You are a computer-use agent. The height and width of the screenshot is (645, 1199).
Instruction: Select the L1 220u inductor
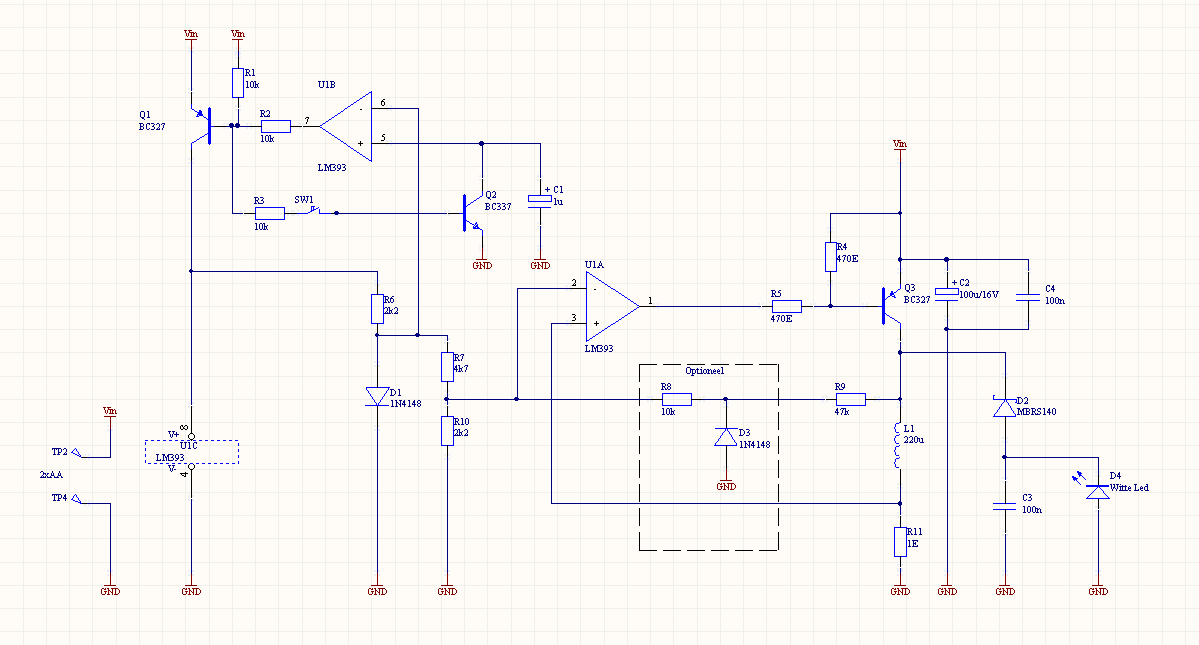pos(900,446)
